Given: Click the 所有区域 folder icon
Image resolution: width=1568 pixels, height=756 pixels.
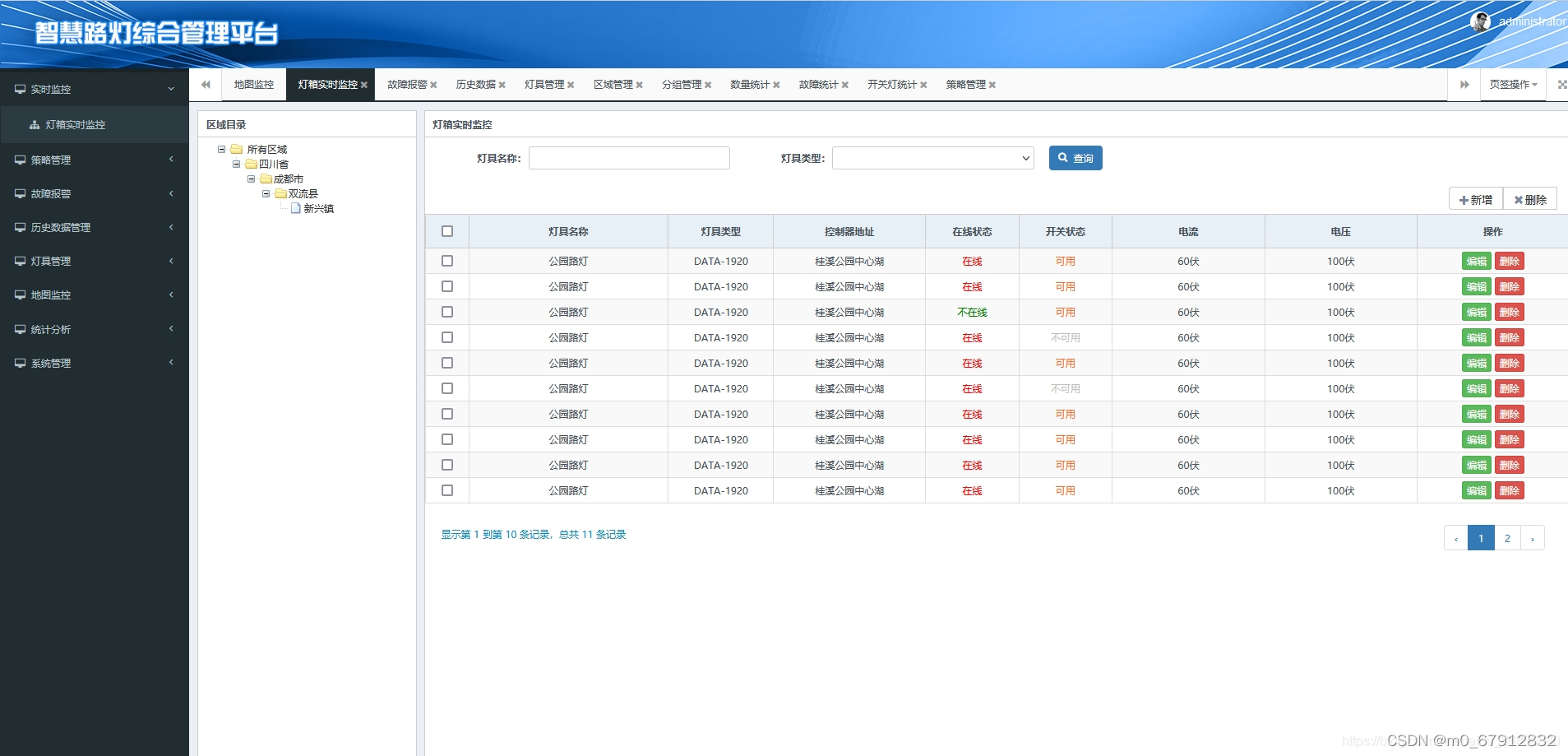Looking at the screenshot, I should click(x=237, y=149).
